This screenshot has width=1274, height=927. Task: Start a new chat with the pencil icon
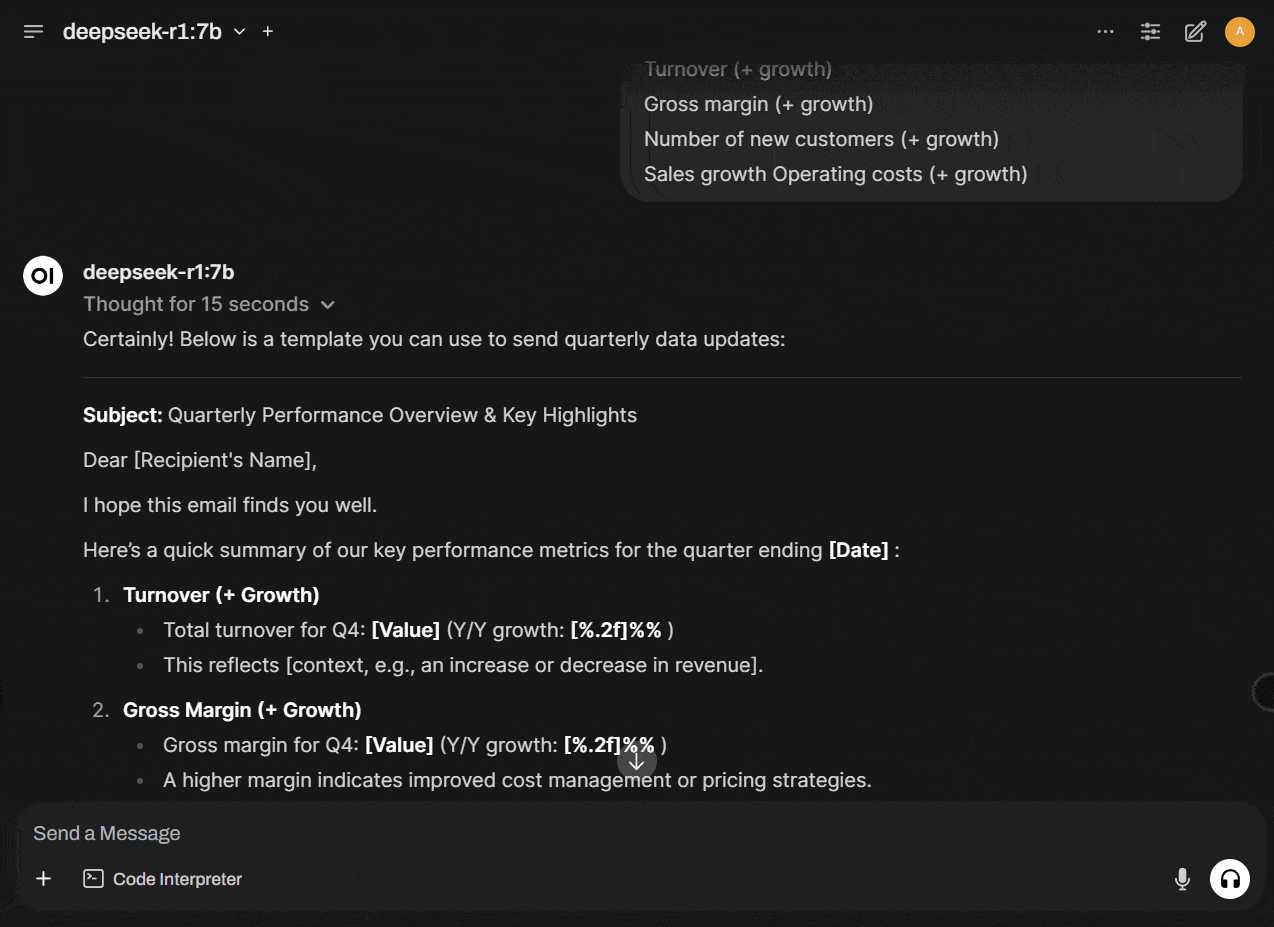(x=1195, y=32)
